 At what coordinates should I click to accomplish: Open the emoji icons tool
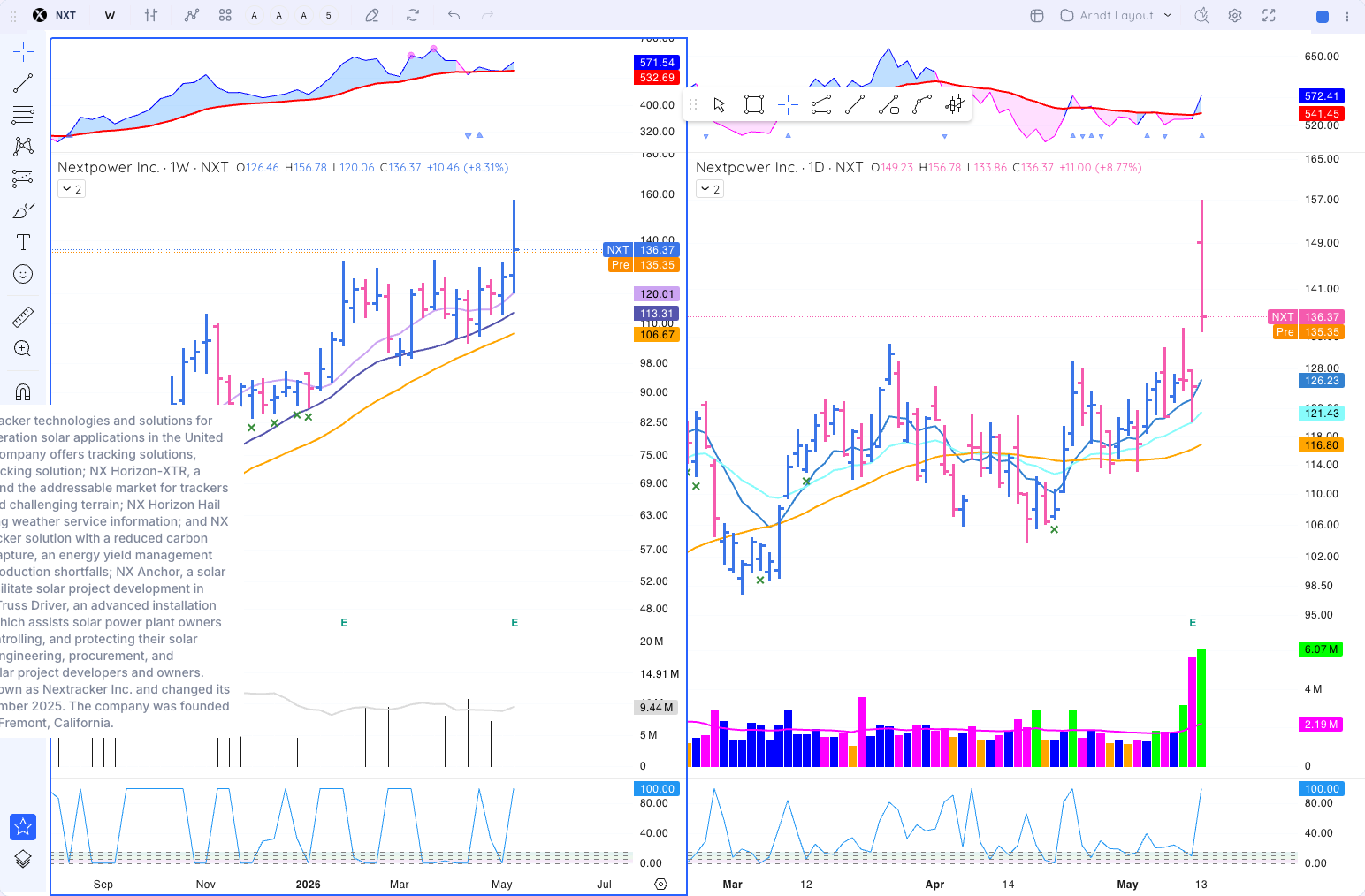pos(23,274)
